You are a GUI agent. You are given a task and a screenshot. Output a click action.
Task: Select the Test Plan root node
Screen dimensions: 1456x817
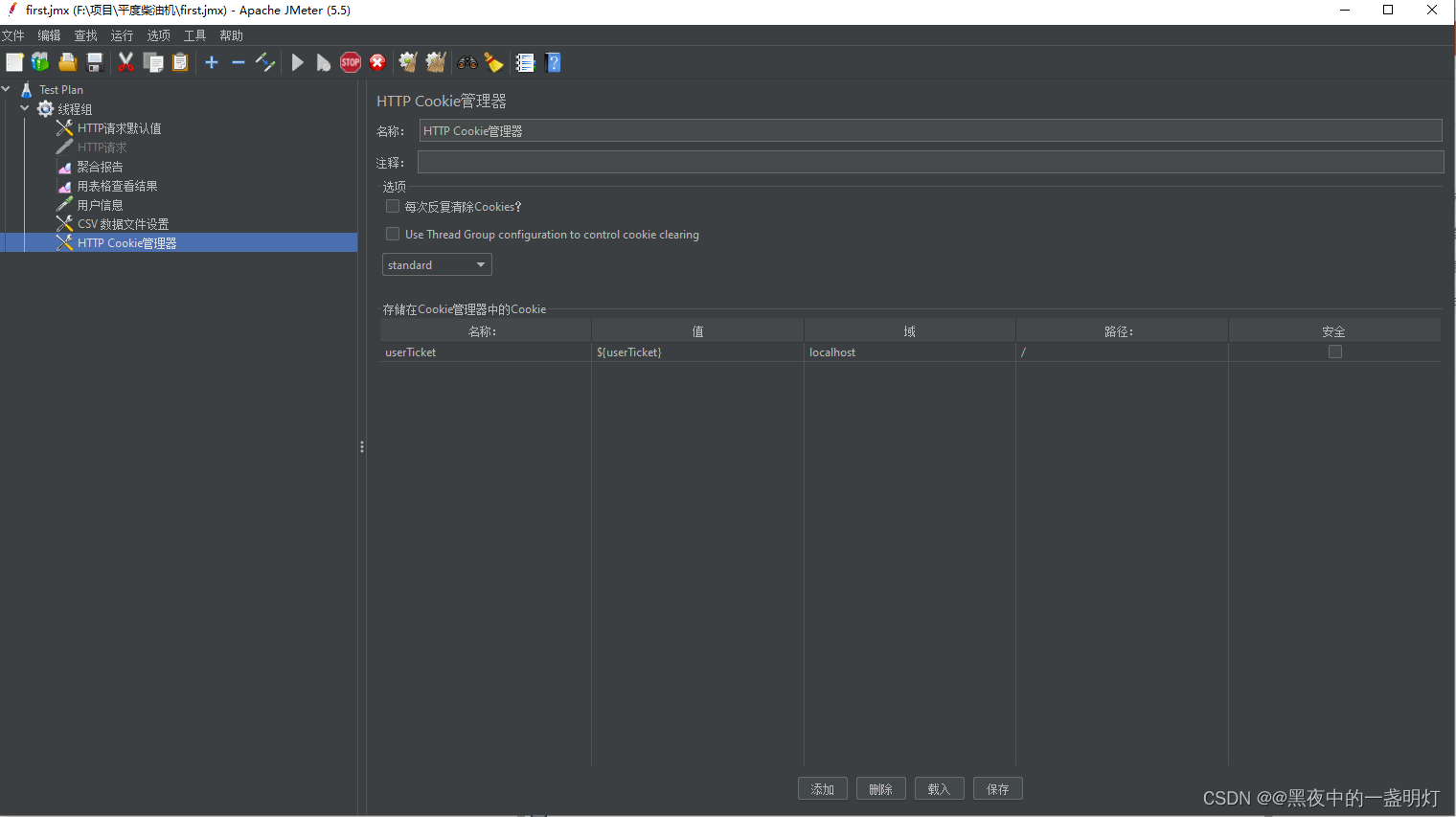60,90
